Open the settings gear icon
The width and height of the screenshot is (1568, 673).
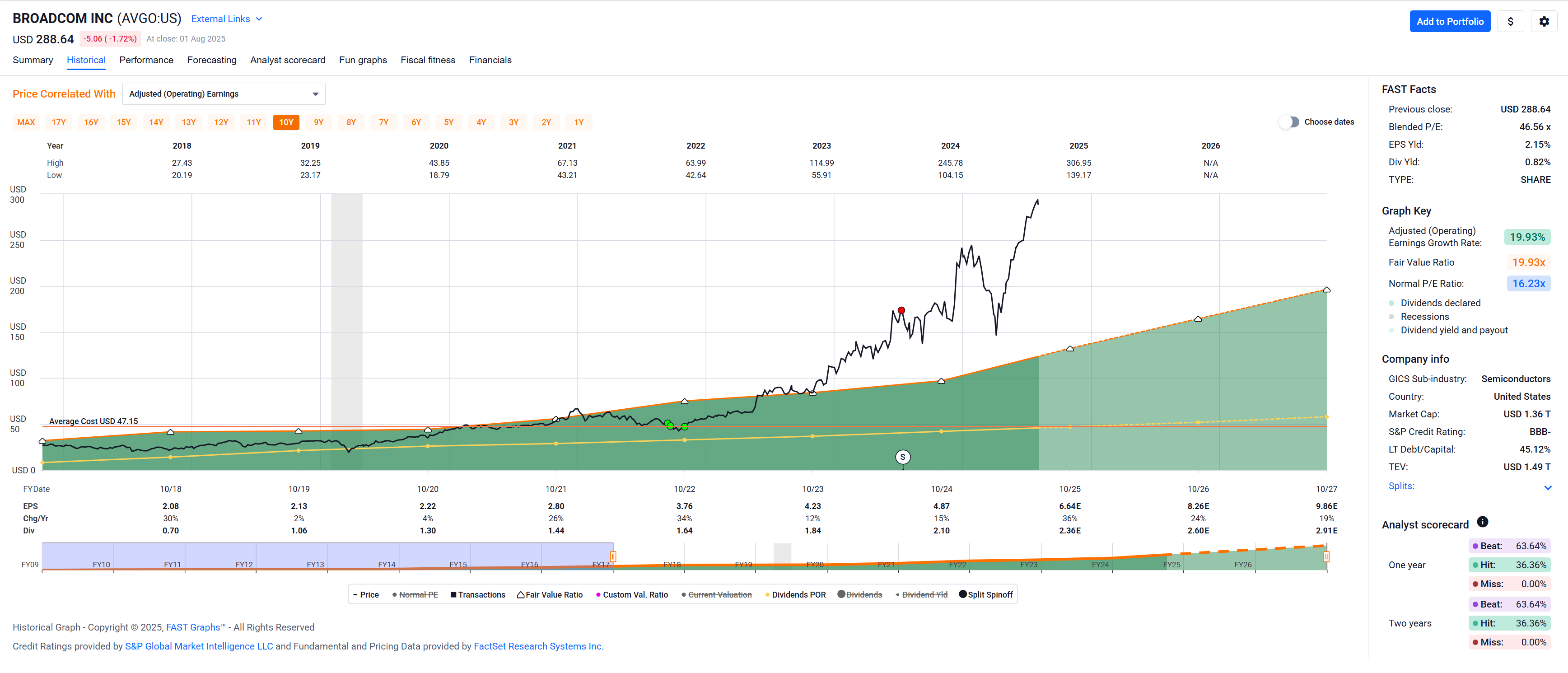click(1544, 21)
